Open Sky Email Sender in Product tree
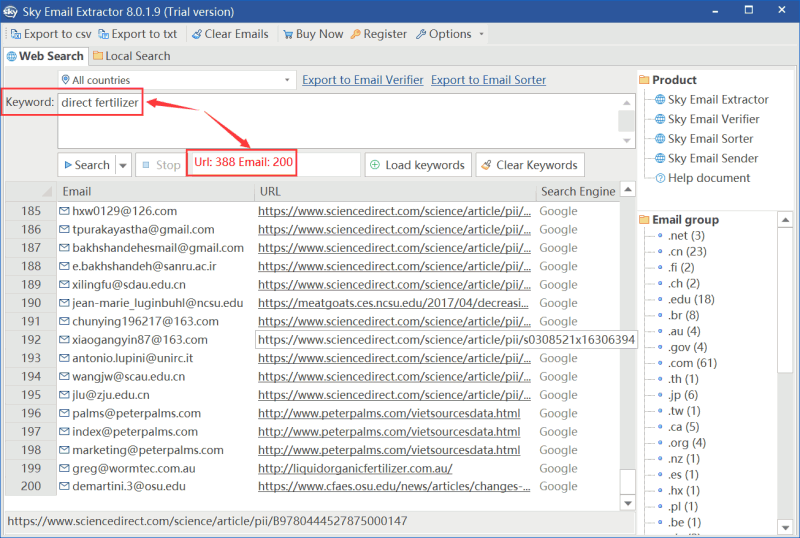 [x=713, y=158]
